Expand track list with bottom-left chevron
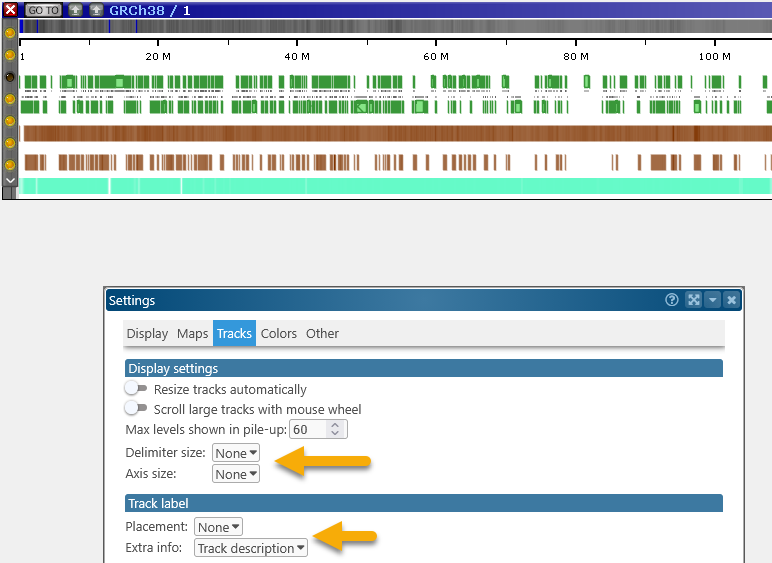The width and height of the screenshot is (772, 563). [x=10, y=181]
